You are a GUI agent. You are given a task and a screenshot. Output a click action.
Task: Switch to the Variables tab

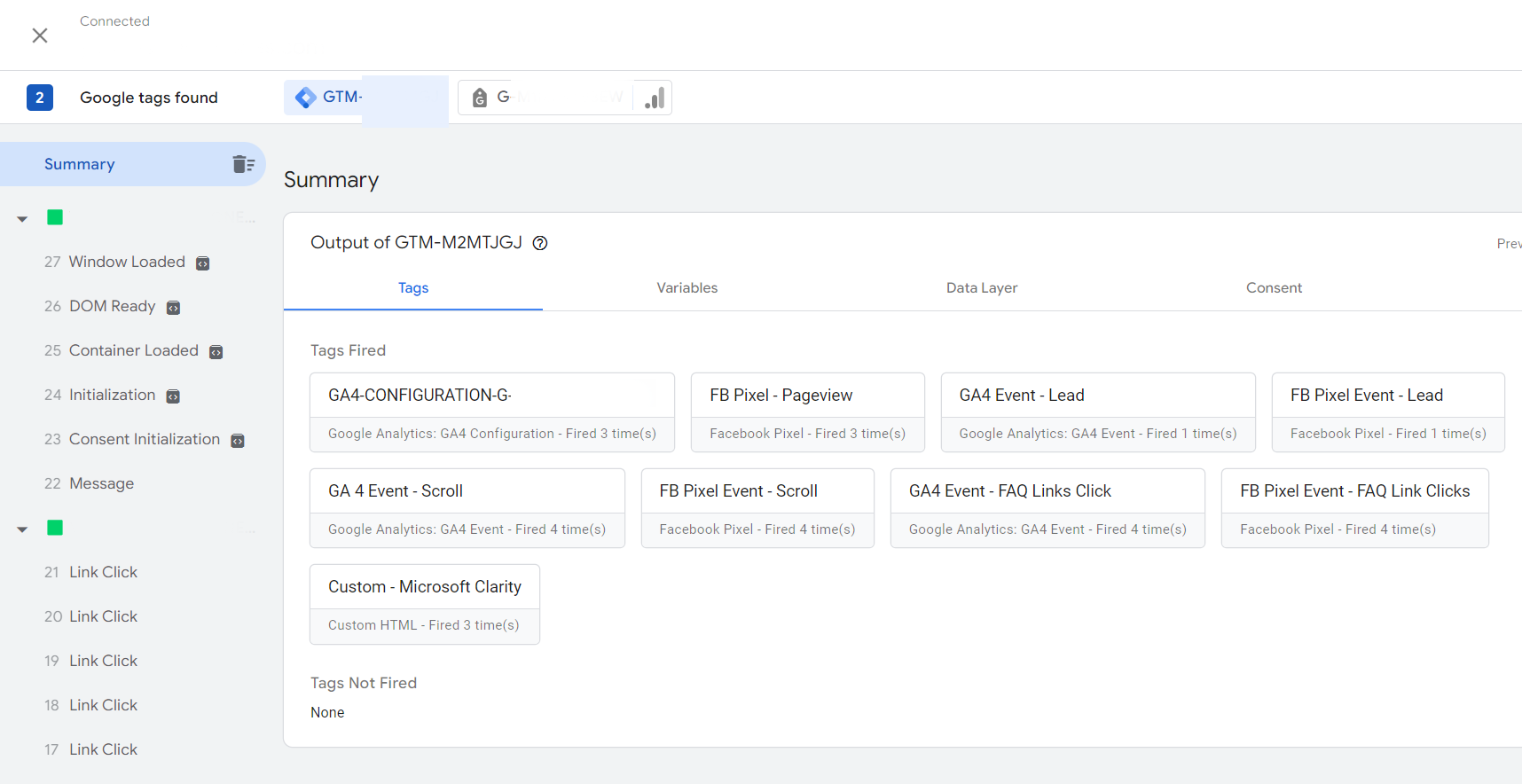click(686, 287)
